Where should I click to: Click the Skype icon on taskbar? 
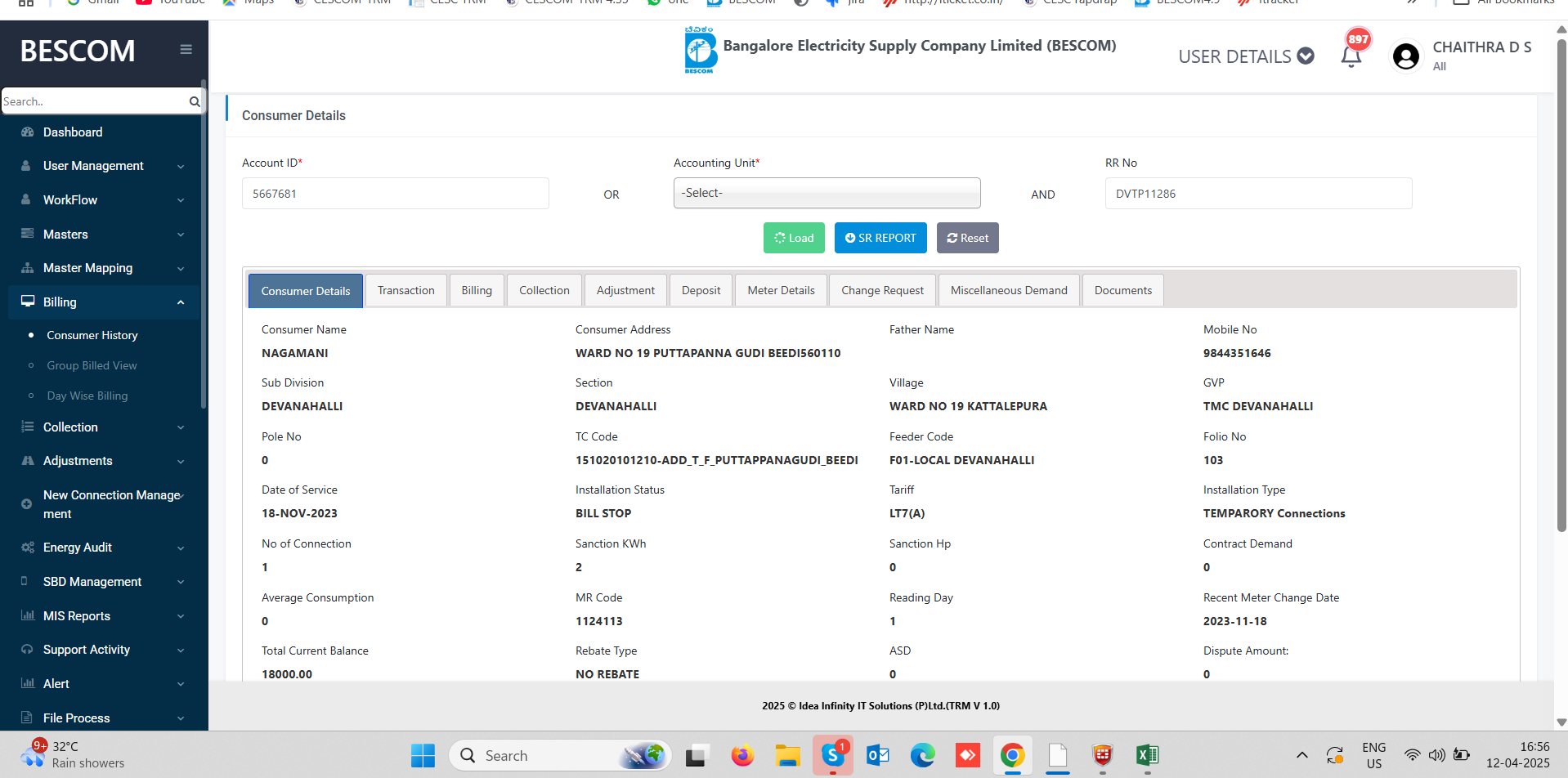pyautogui.click(x=833, y=755)
